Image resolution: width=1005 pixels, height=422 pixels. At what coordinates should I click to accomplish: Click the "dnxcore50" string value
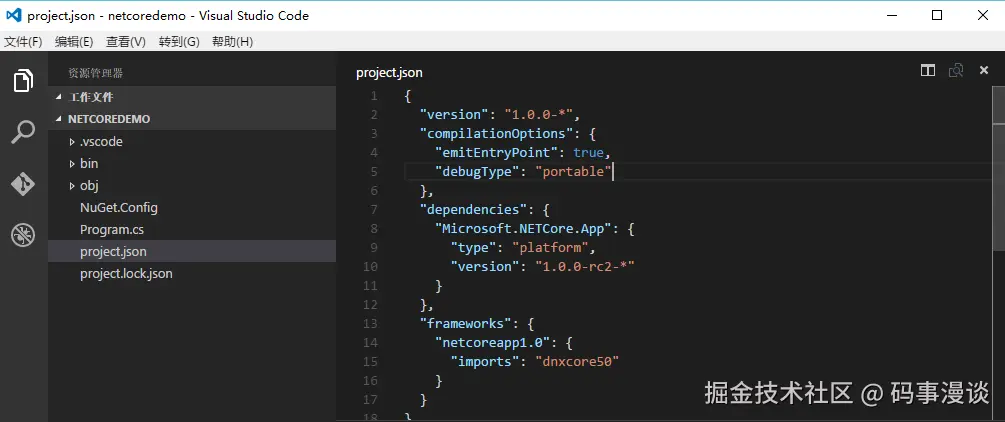[x=577, y=361]
